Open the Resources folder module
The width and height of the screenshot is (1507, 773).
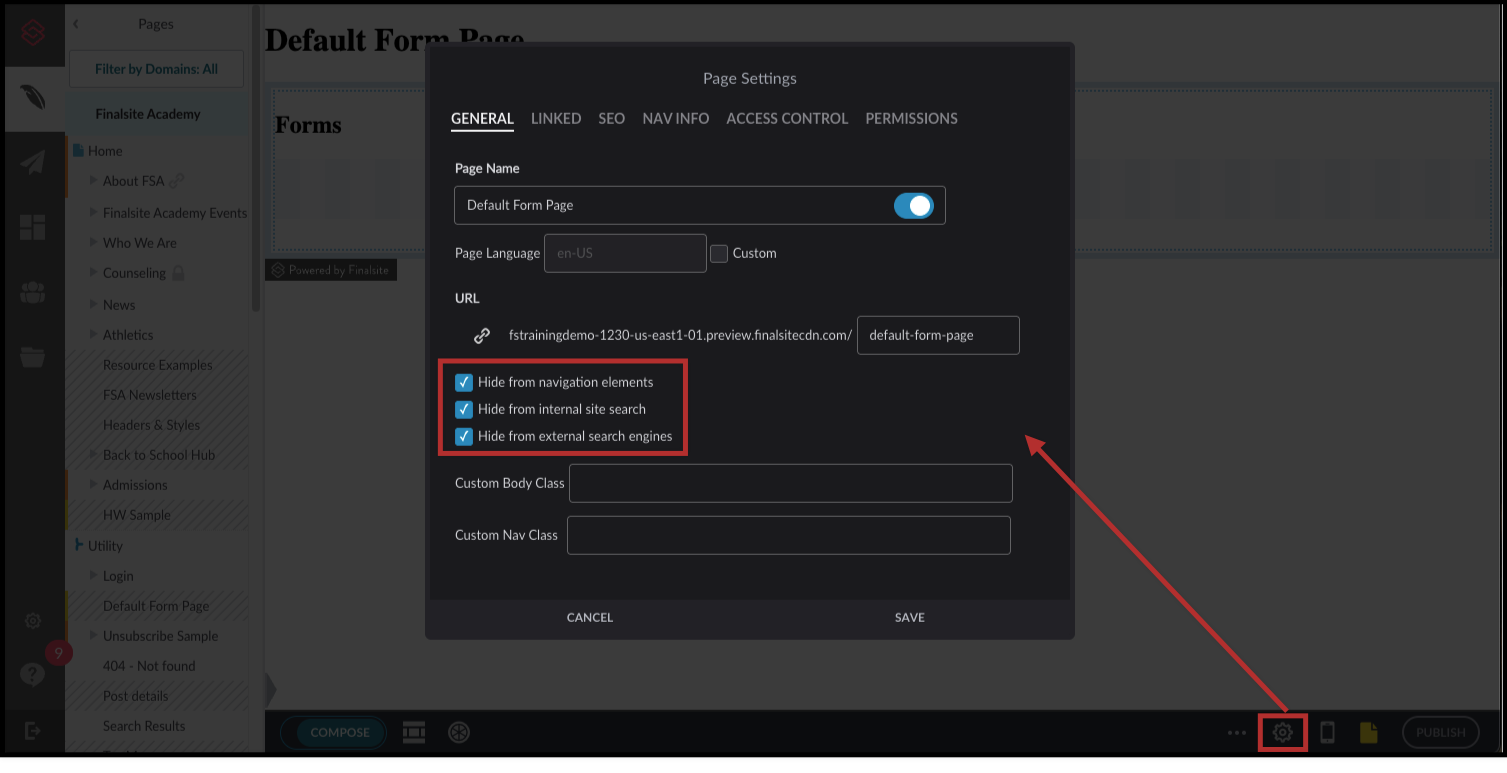point(33,357)
